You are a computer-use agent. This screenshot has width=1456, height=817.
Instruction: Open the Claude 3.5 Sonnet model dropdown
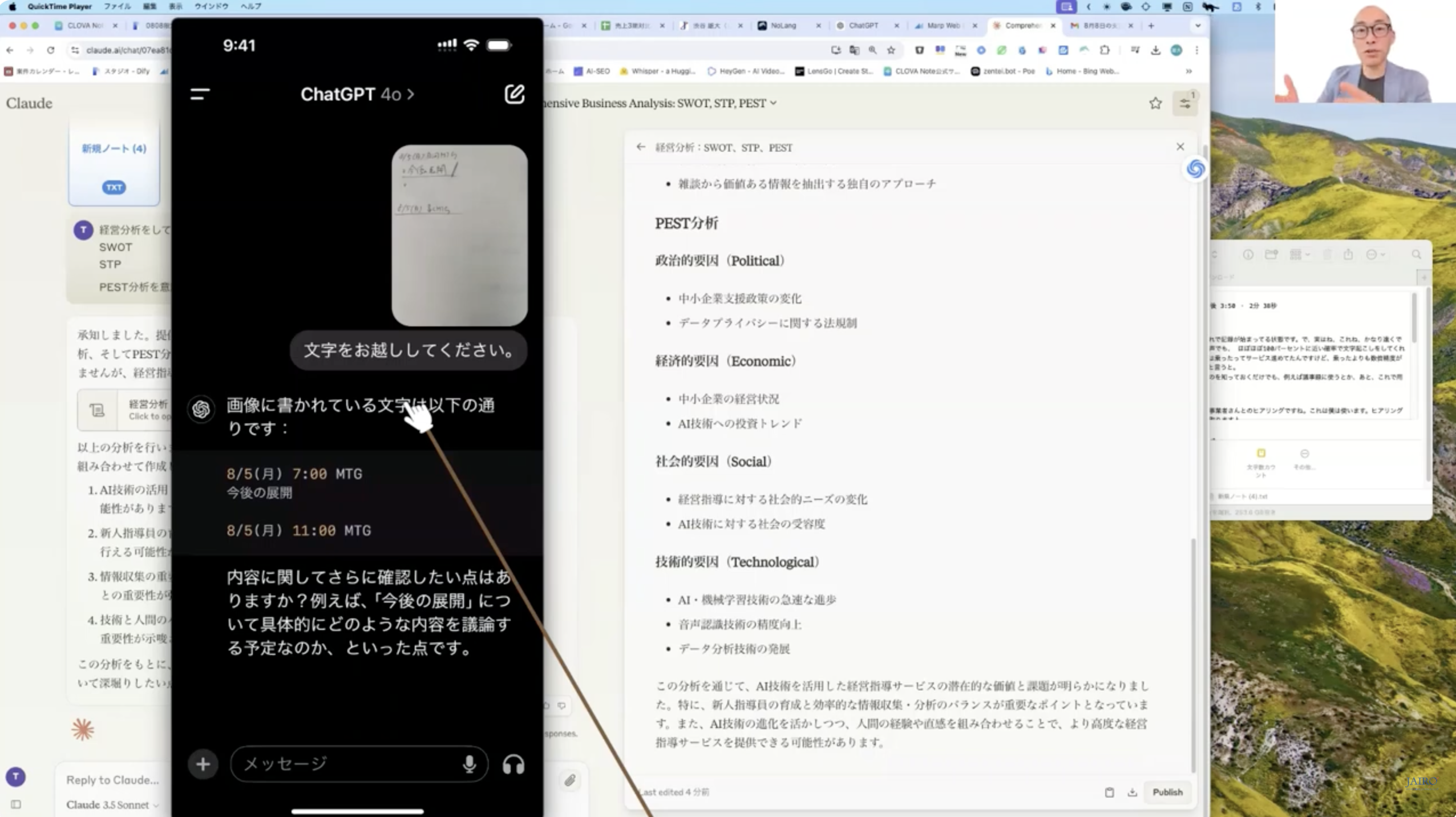pyautogui.click(x=112, y=804)
